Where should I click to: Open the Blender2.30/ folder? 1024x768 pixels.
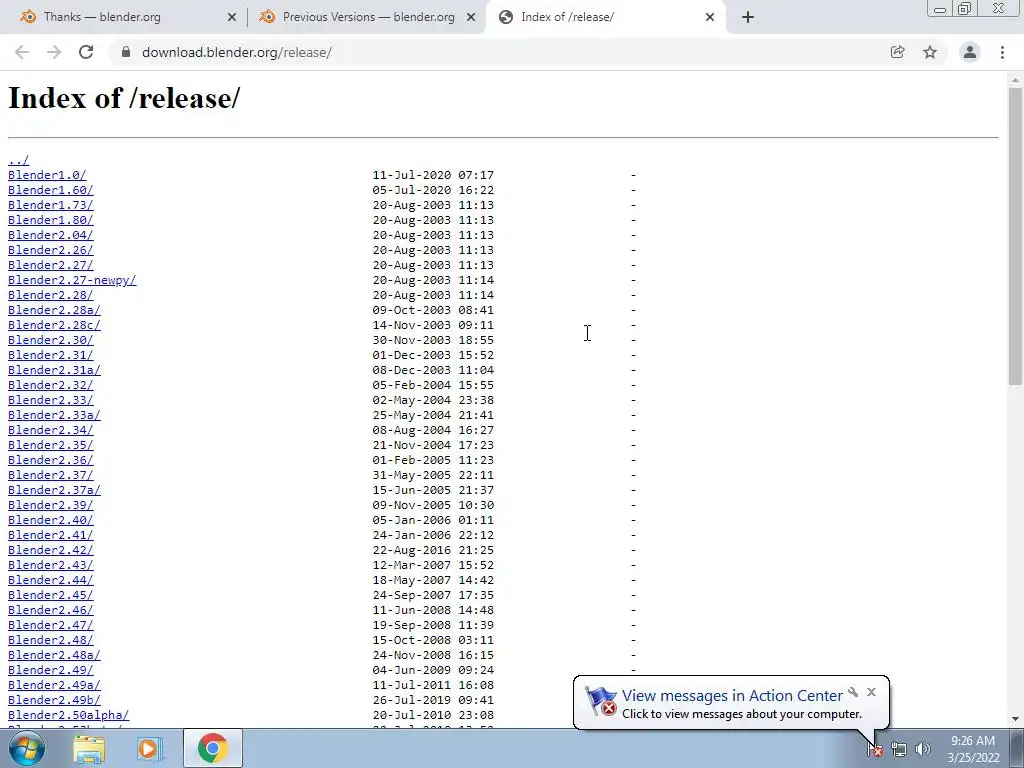[50, 340]
